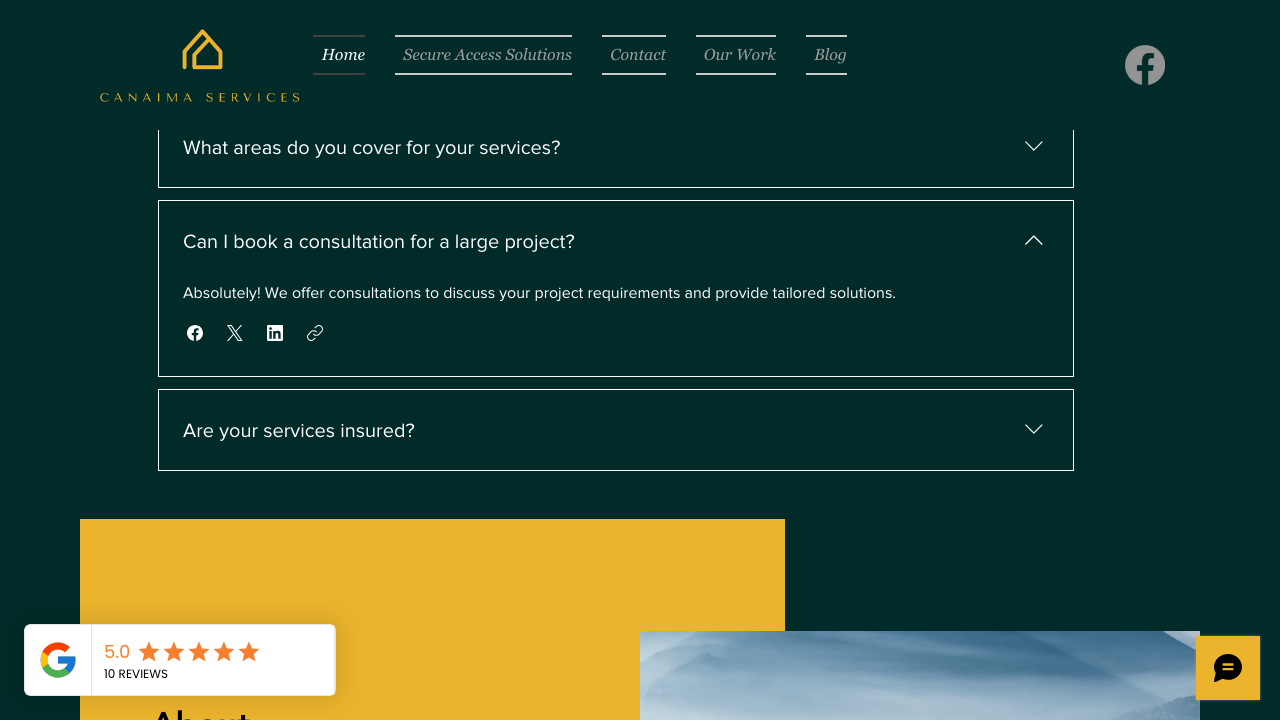Click the 5.0 rating score
Viewport: 1280px width, 720px height.
pos(116,651)
